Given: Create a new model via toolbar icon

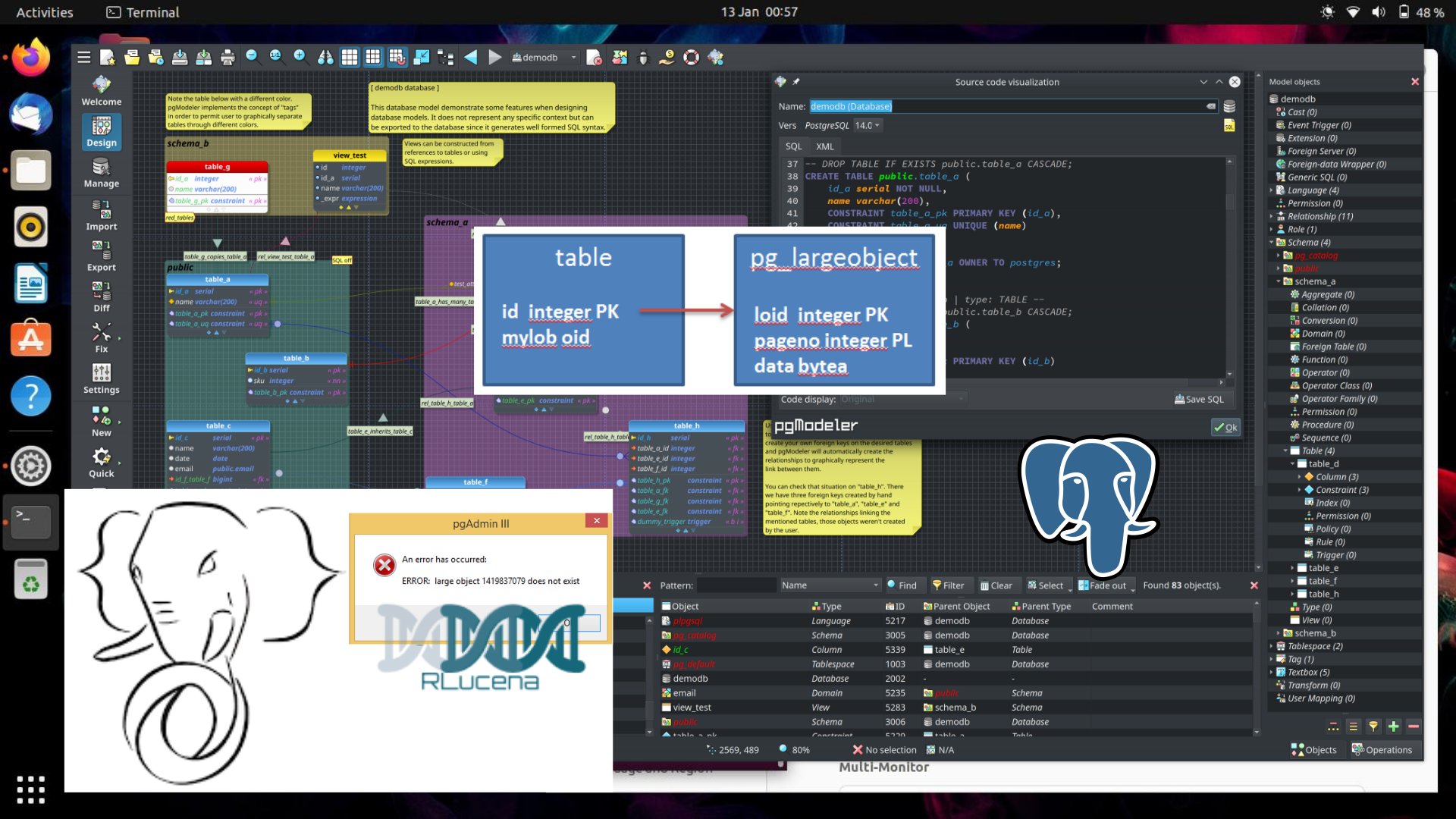Looking at the screenshot, I should tap(108, 58).
